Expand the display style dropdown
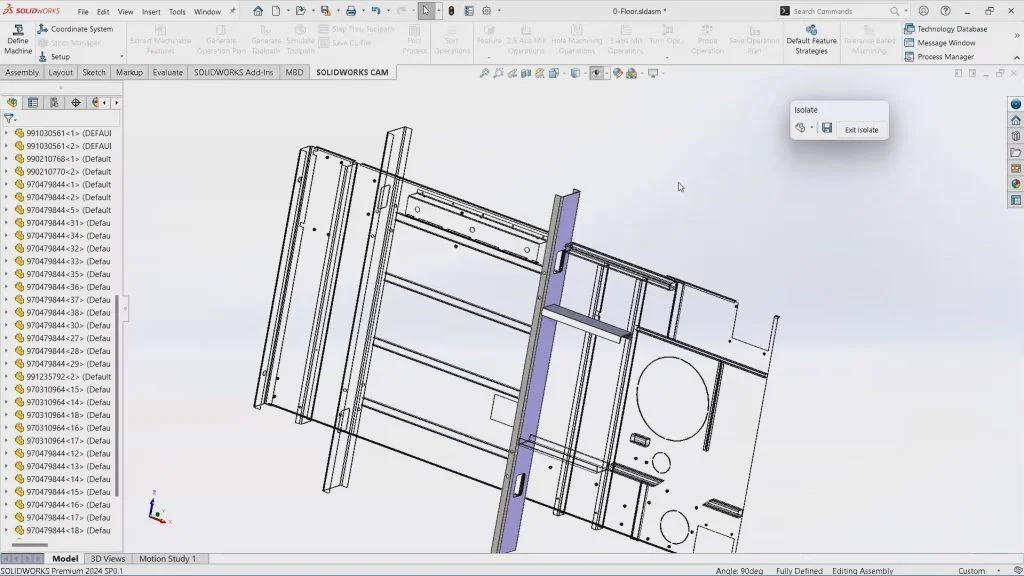 pyautogui.click(x=585, y=72)
